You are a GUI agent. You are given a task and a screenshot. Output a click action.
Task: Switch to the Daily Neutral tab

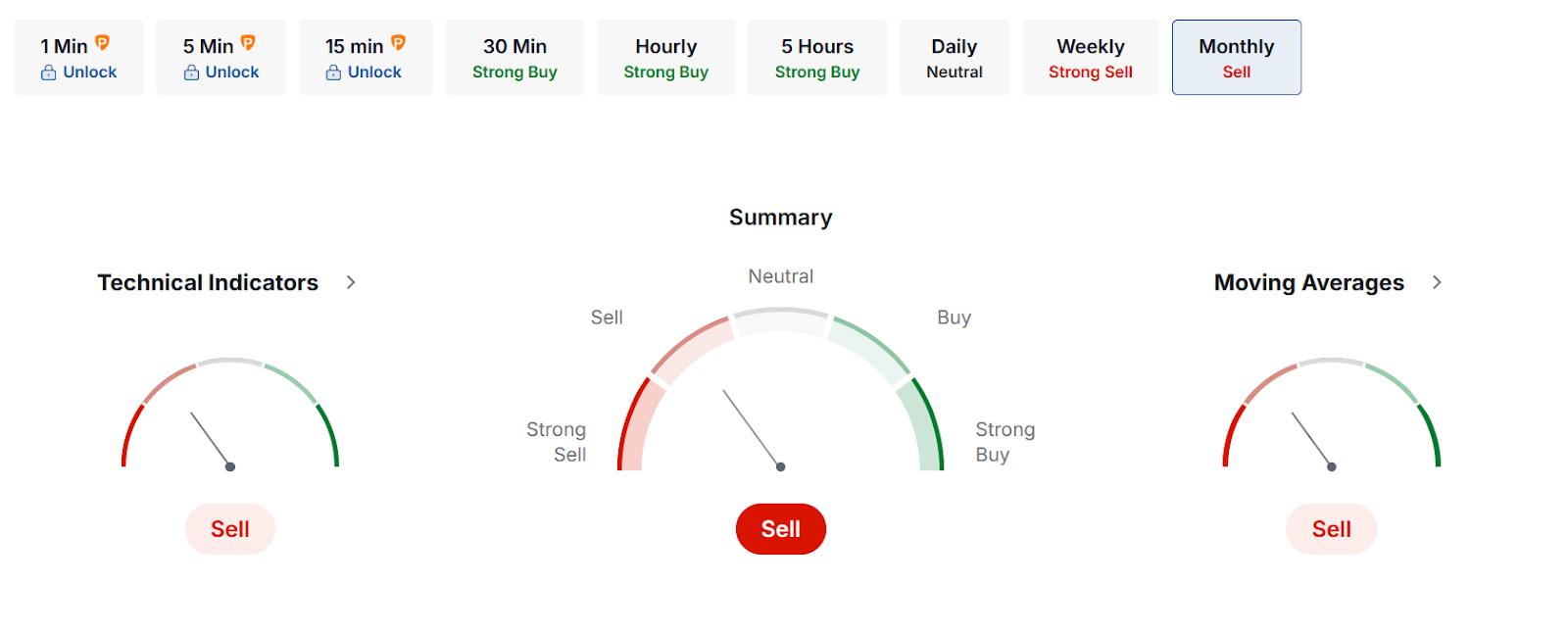click(954, 58)
